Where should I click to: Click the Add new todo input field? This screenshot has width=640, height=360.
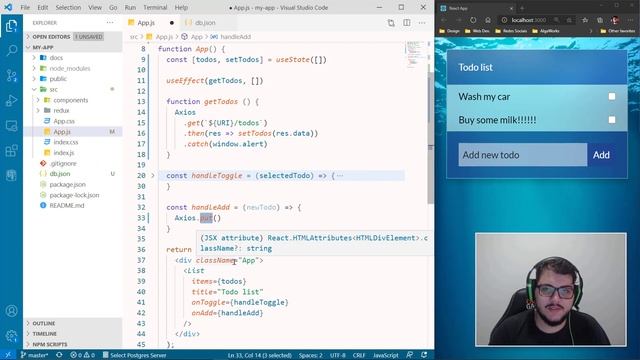[x=522, y=155]
